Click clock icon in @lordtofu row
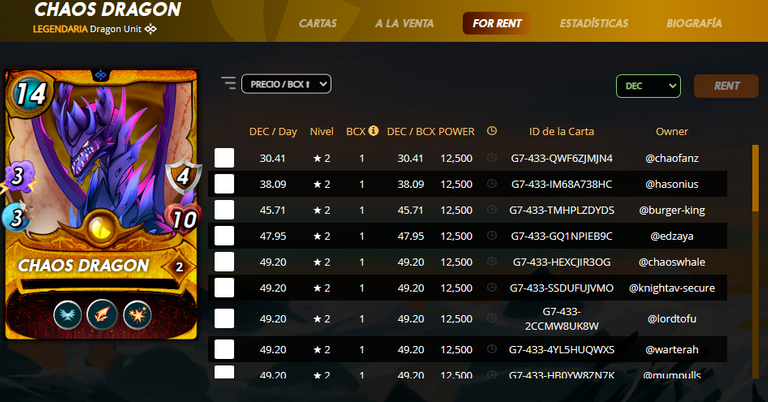Image resolution: width=768 pixels, height=402 pixels. pyautogui.click(x=492, y=318)
